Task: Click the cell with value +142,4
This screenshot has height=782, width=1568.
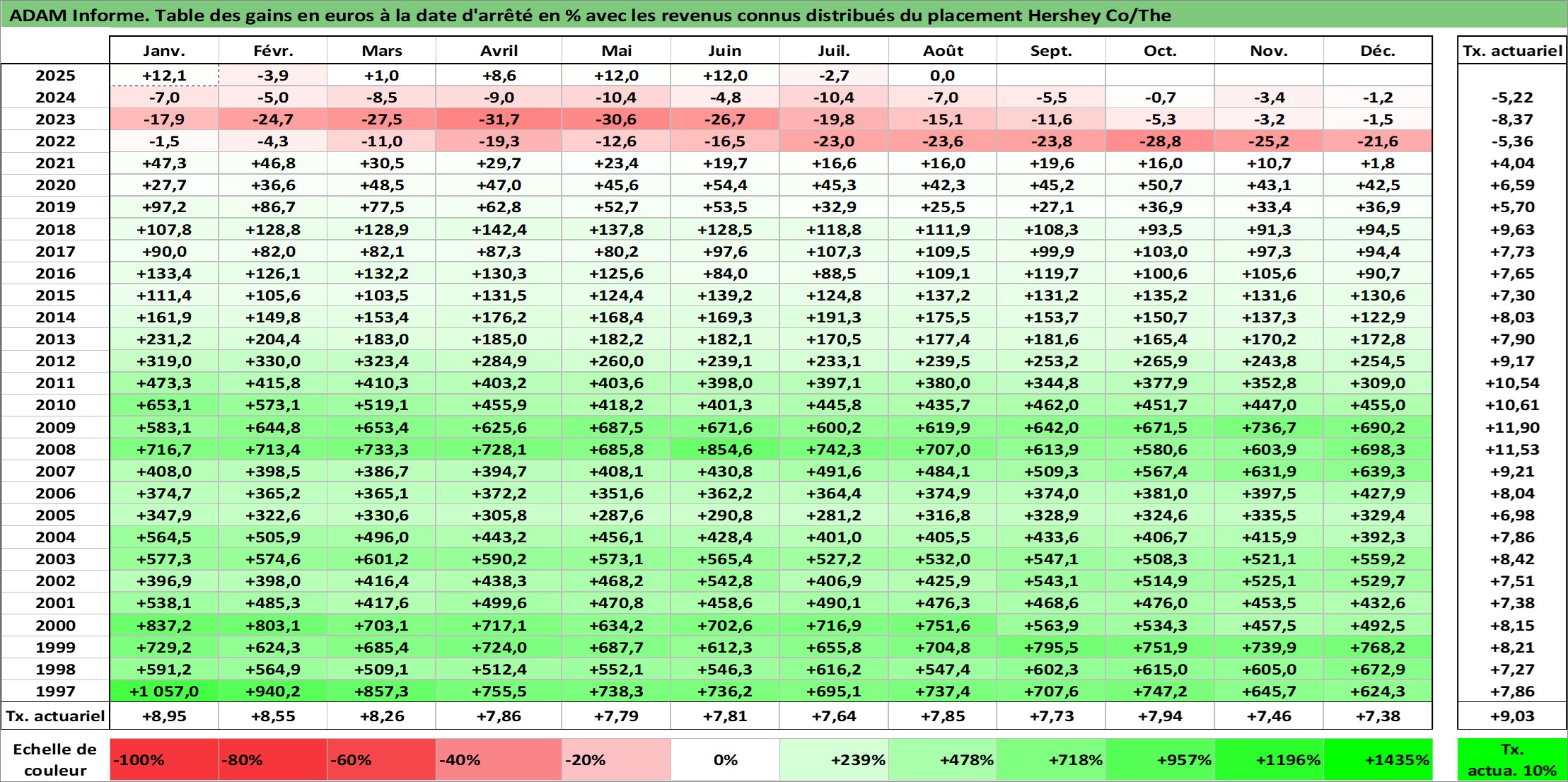Action: tap(499, 230)
